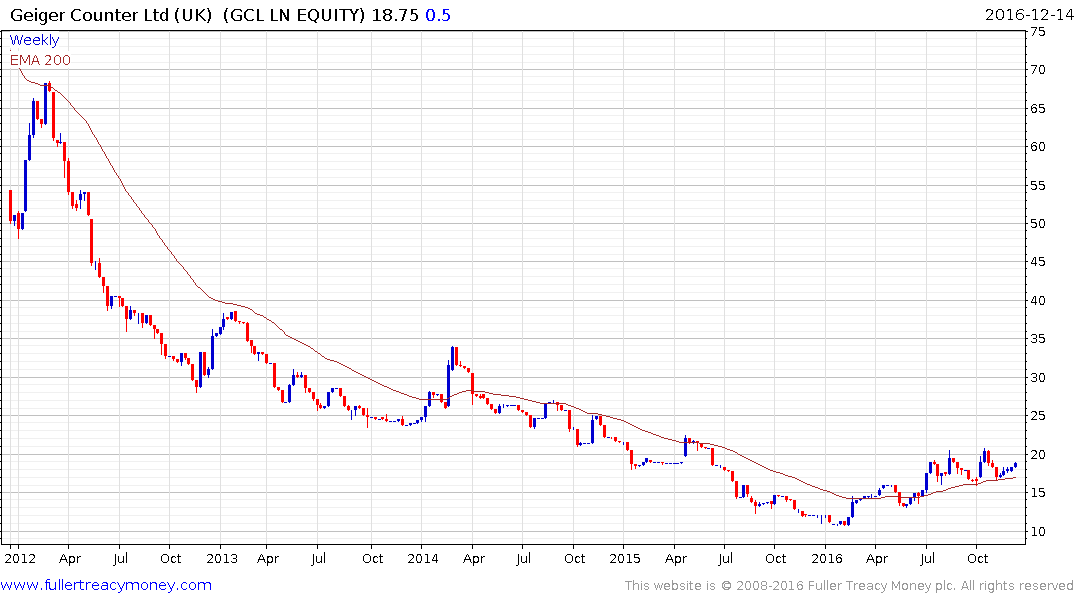Image resolution: width=1075 pixels, height=600 pixels.
Task: Click the 30 price axis label
Action: pos(1038,378)
